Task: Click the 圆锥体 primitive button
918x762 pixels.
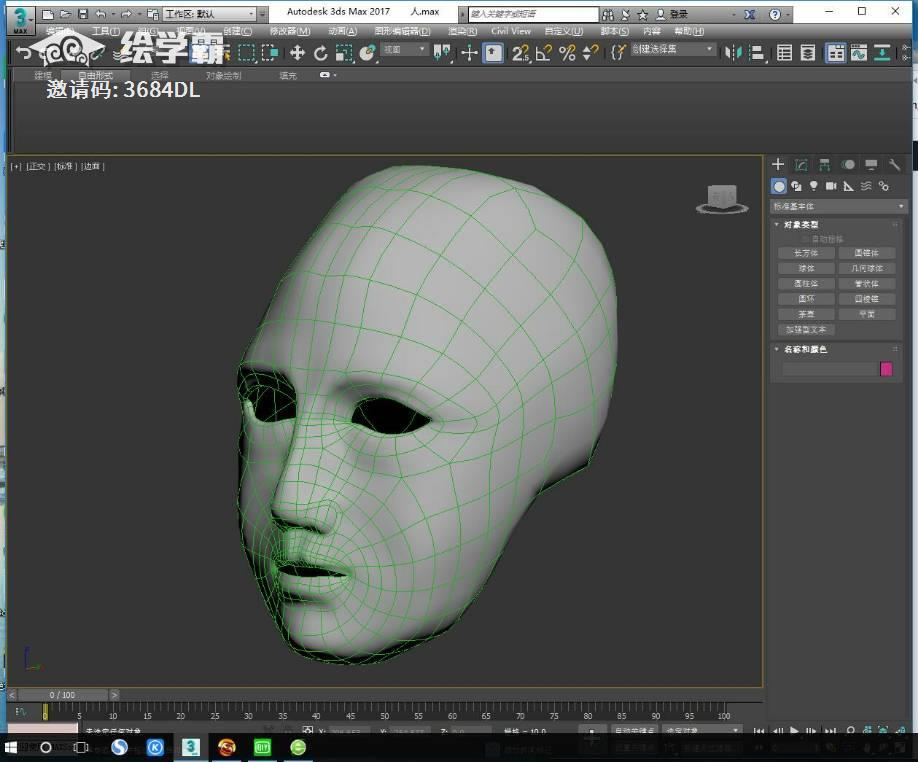Action: (x=866, y=254)
